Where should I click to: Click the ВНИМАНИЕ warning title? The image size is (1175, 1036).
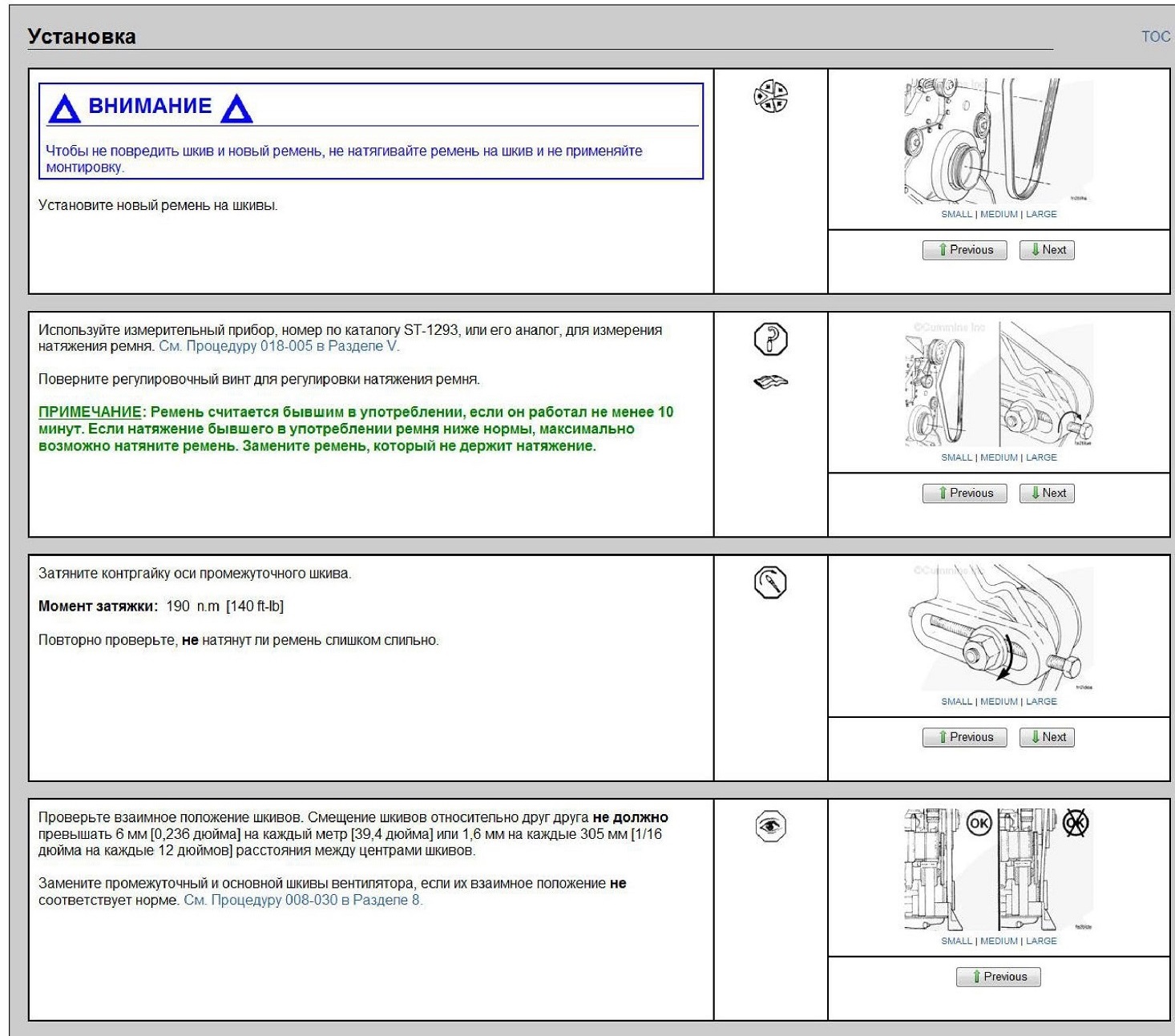point(150,106)
